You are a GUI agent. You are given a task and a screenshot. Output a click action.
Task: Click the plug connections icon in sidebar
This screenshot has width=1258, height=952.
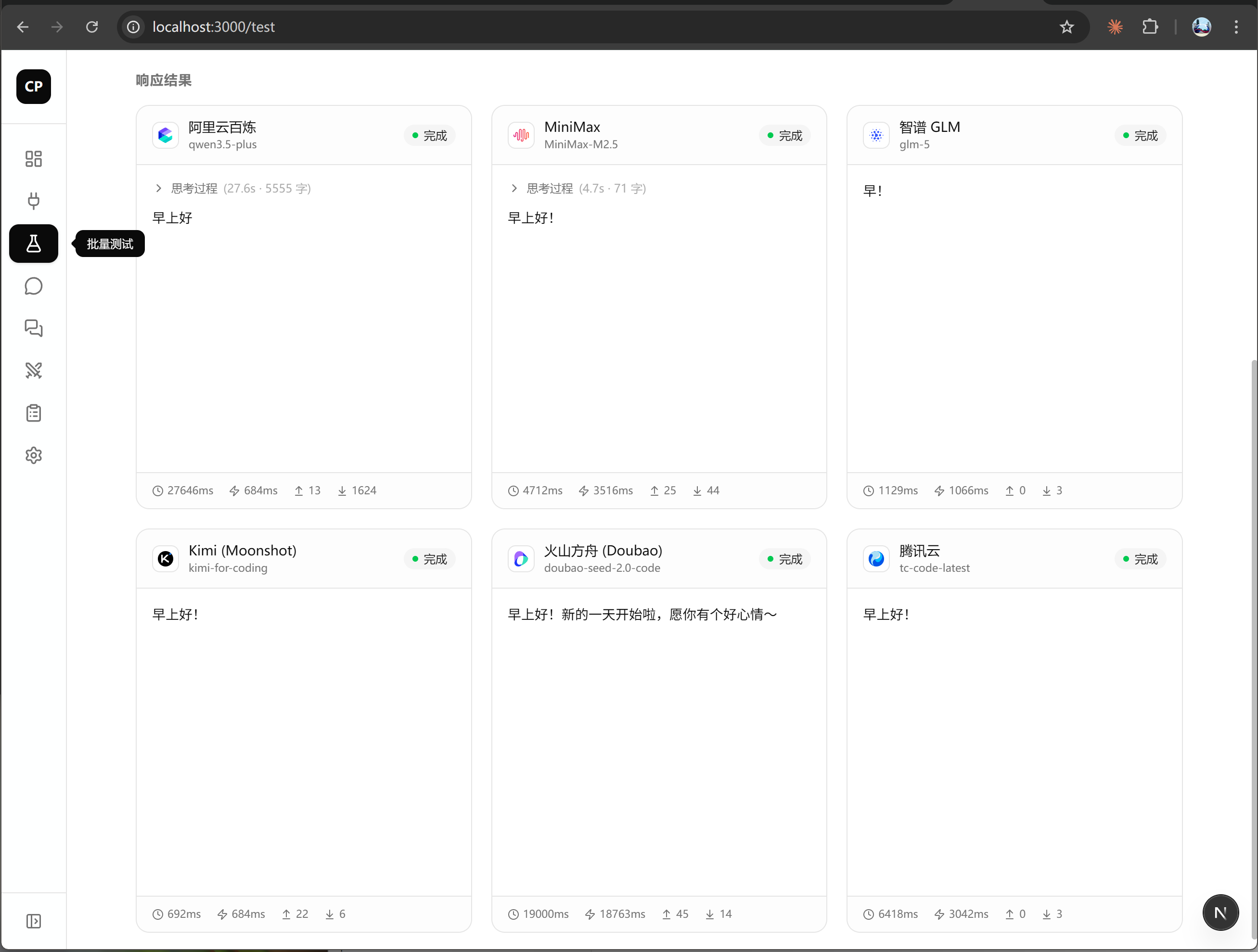[34, 201]
